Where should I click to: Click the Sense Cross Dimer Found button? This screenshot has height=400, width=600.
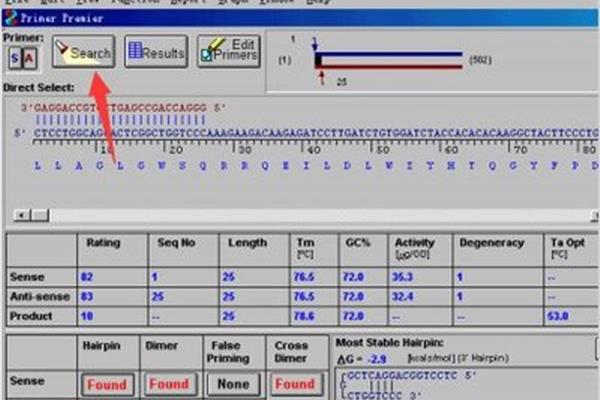tap(296, 384)
